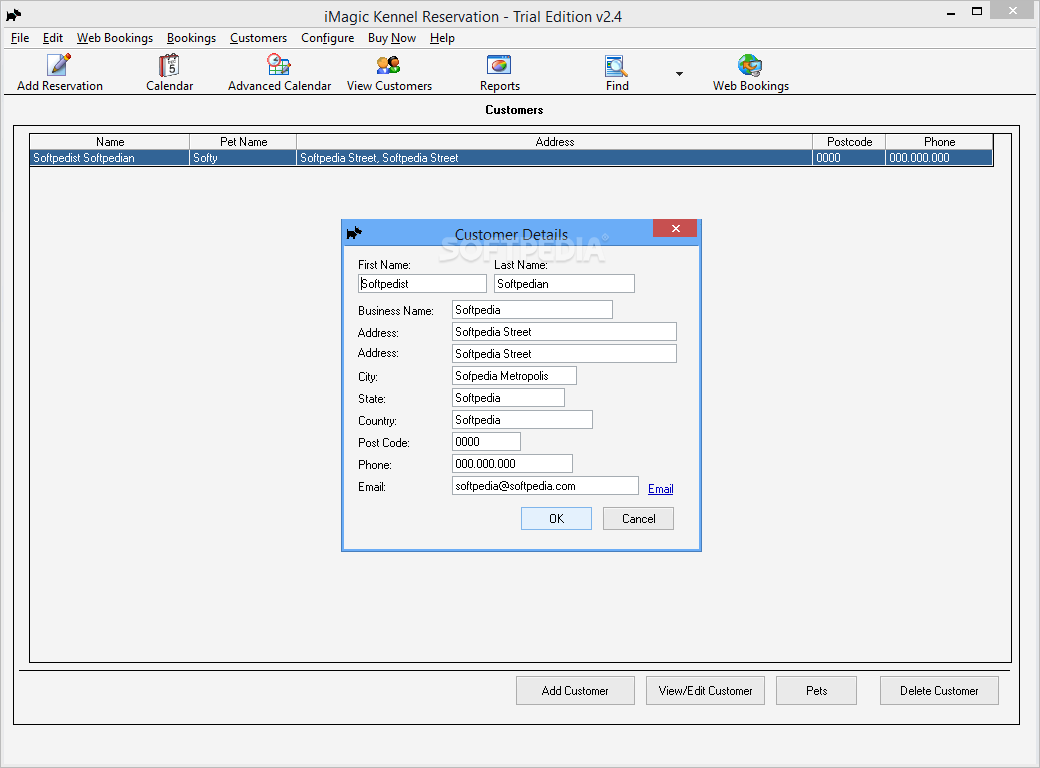Select the Softpedist Softpedian customer row
This screenshot has height=768, width=1040.
511,158
